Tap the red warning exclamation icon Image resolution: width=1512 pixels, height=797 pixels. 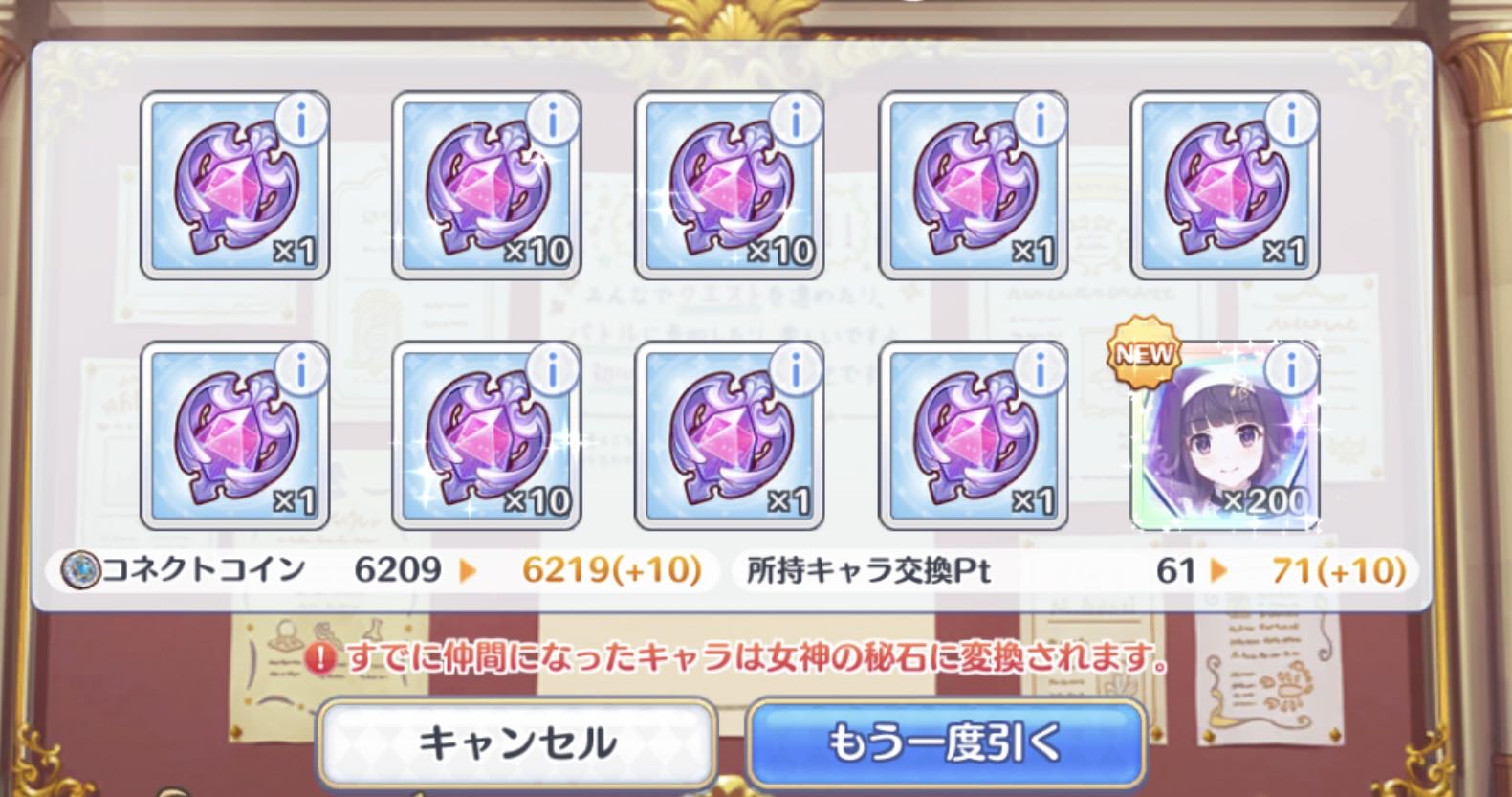click(322, 658)
